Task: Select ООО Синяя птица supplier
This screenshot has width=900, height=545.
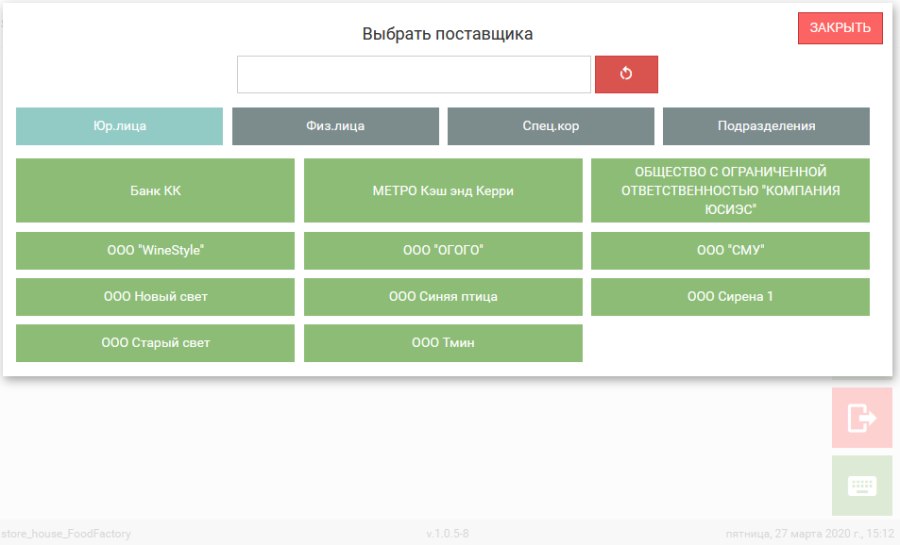Action: coord(443,297)
